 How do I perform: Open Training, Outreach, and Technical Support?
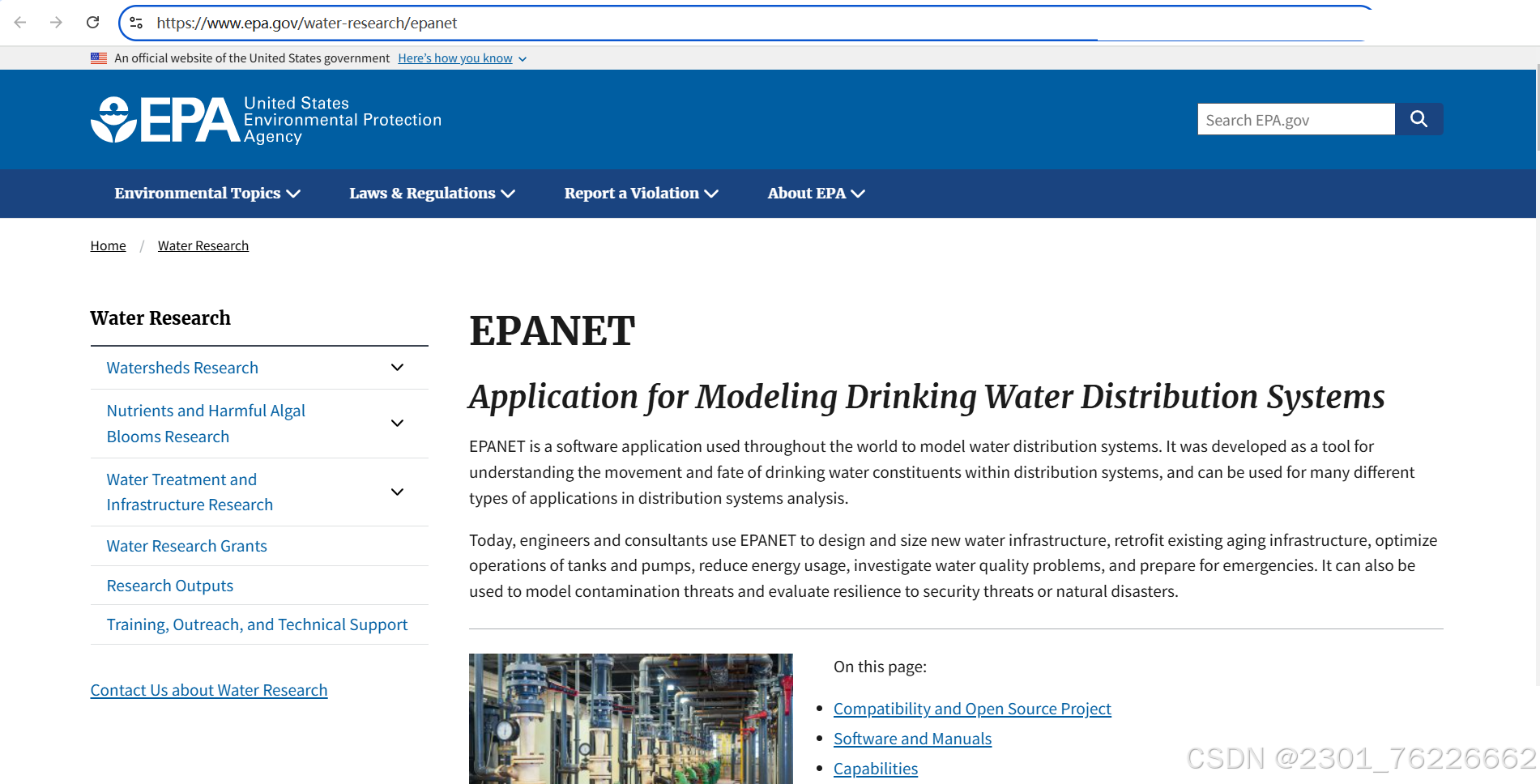257,624
